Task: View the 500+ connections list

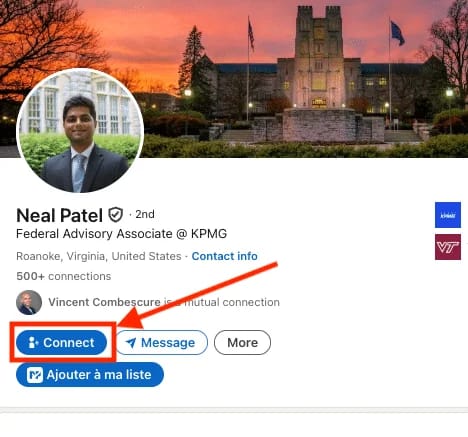Action: pos(64,276)
